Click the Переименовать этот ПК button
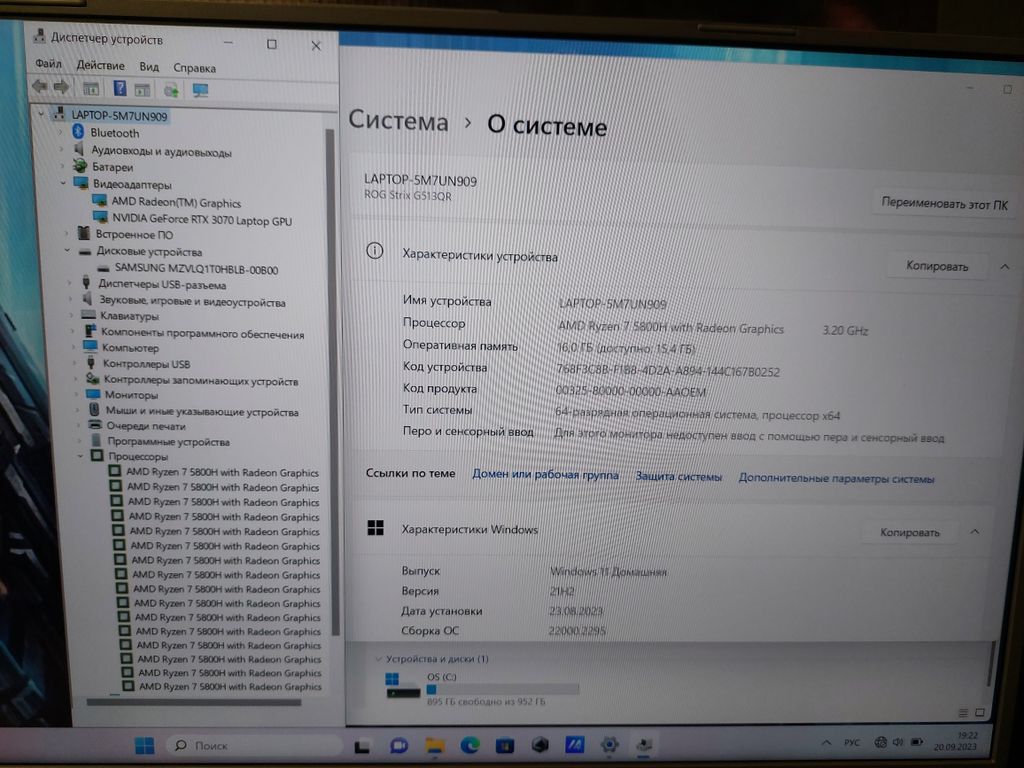 944,204
